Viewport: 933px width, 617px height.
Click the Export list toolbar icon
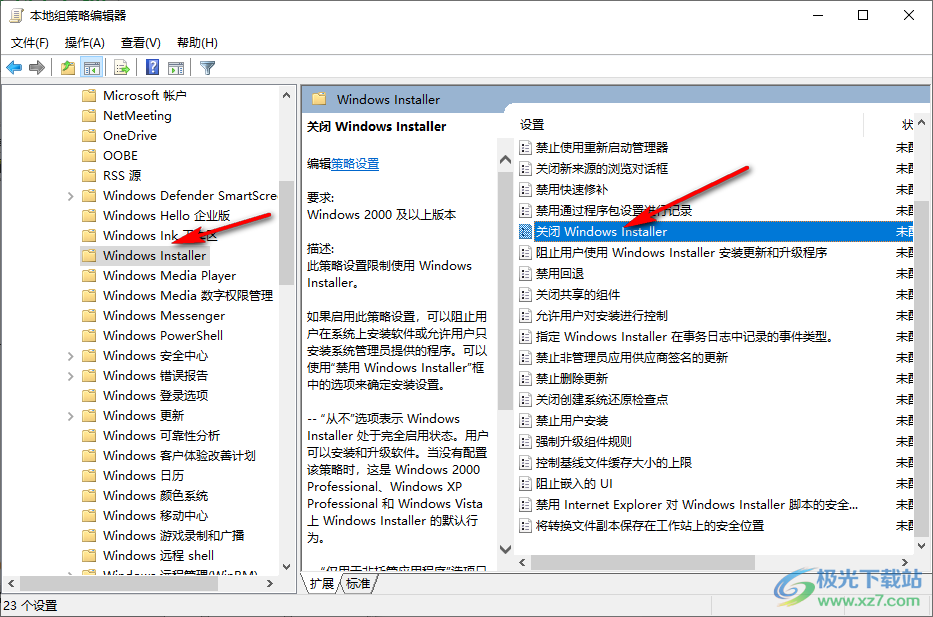pyautogui.click(x=121, y=68)
